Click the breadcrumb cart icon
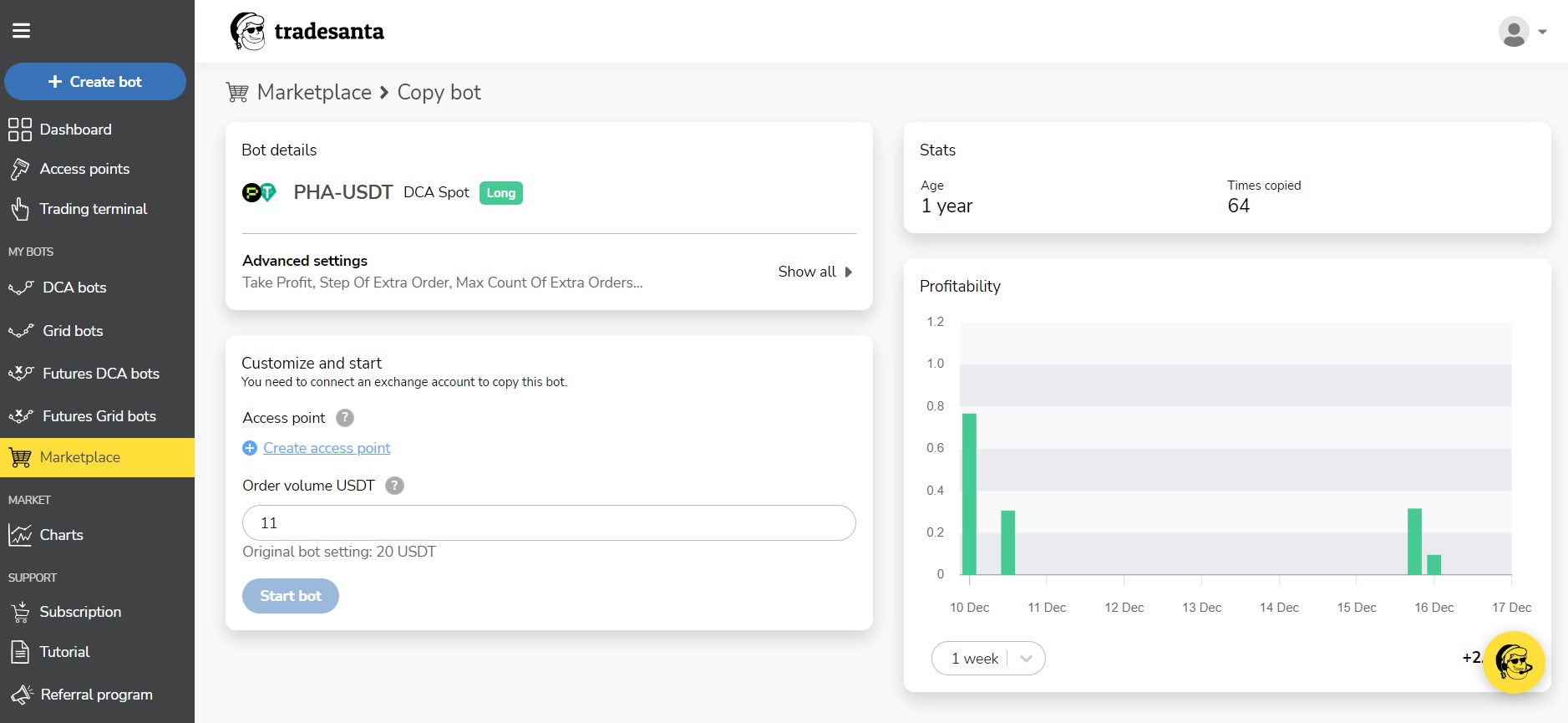This screenshot has width=1568, height=723. pyautogui.click(x=237, y=93)
